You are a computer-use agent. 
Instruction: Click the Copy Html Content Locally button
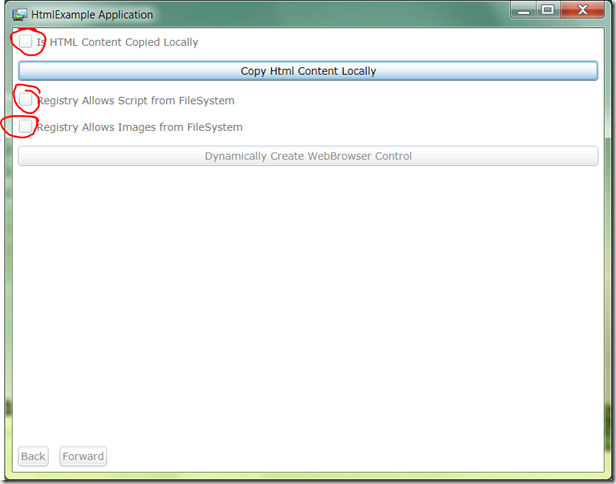[x=308, y=71]
